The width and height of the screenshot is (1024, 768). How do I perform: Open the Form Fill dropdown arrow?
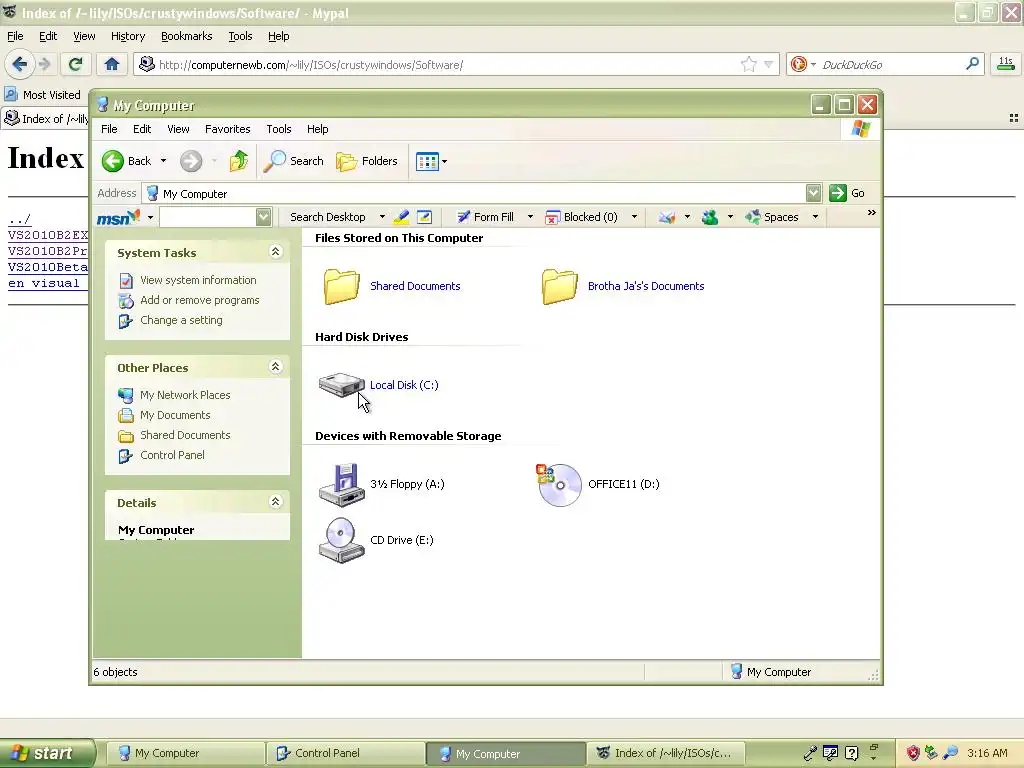point(530,217)
